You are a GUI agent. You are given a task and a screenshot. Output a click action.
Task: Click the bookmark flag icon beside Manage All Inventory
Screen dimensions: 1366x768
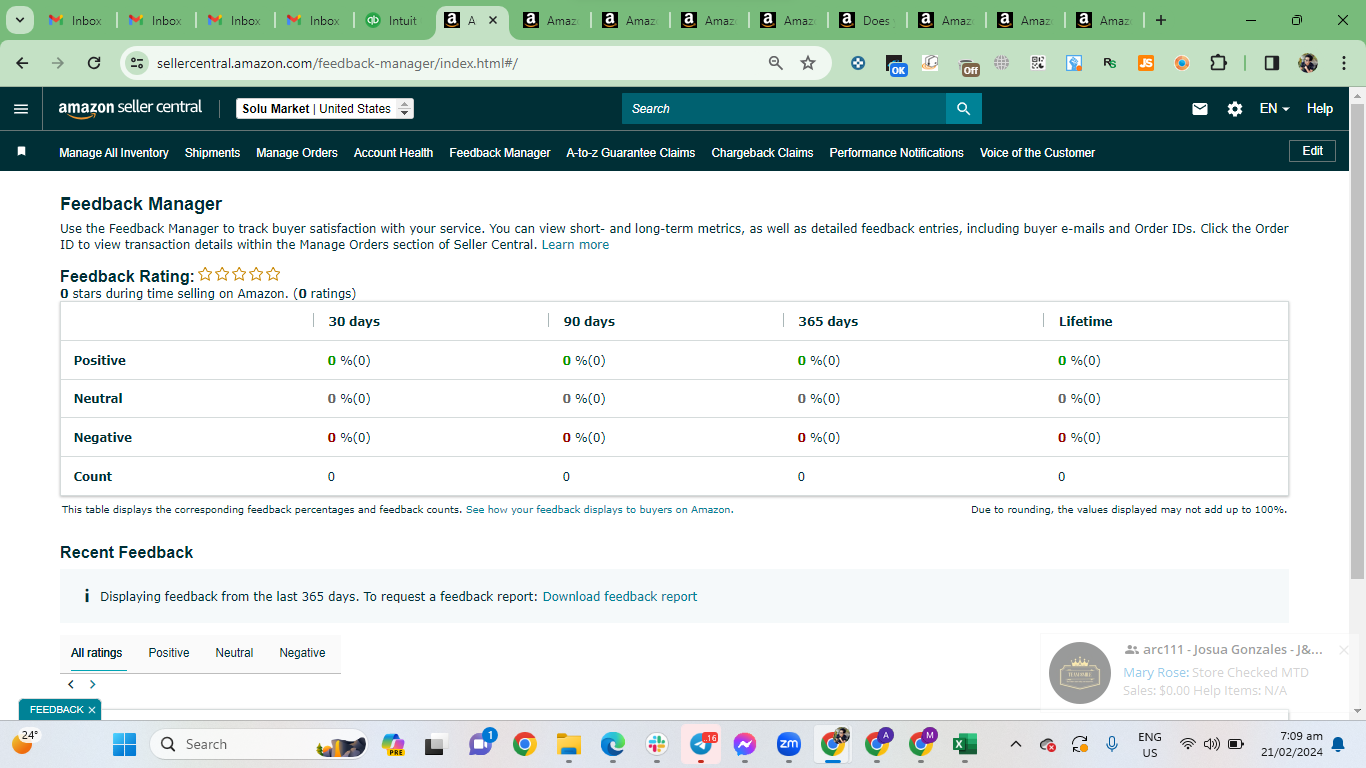(21, 152)
